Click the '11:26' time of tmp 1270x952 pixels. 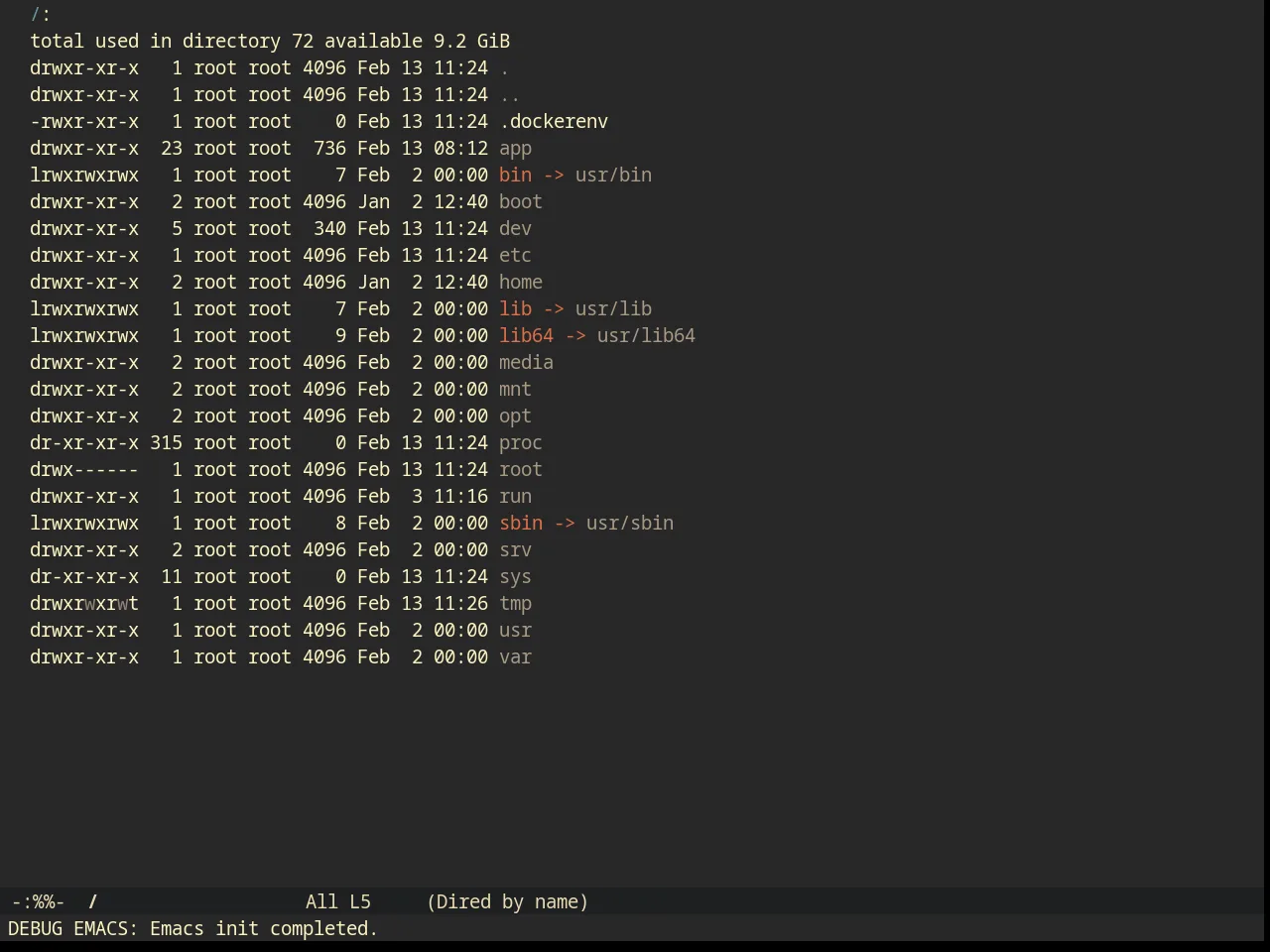460,604
